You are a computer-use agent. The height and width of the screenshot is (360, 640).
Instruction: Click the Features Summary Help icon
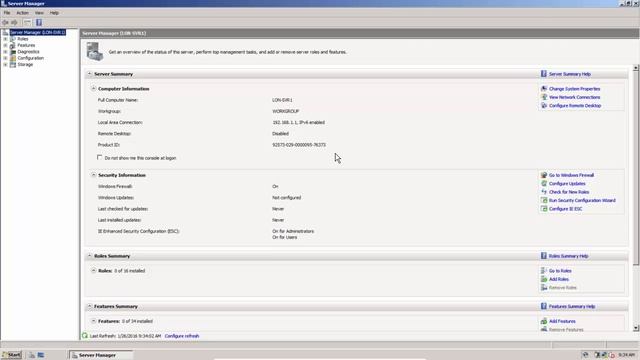(544, 306)
